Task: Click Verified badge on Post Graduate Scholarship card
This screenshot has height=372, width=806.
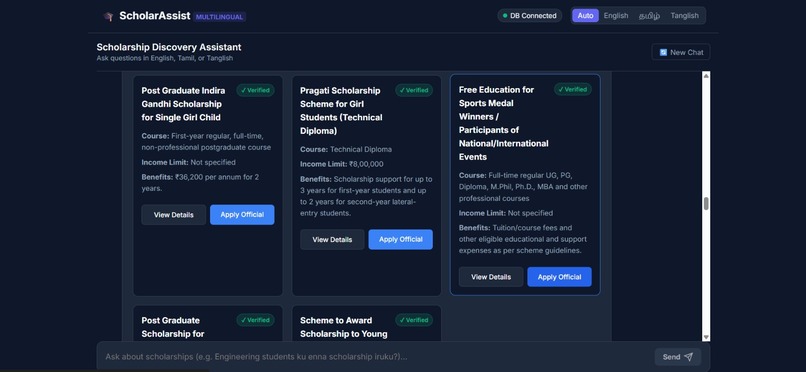Action: click(255, 320)
